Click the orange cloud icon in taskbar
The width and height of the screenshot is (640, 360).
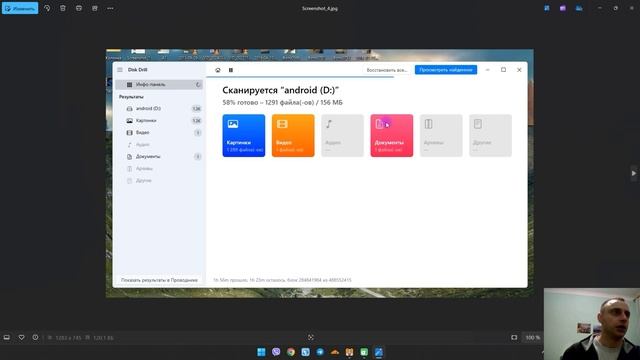[335, 352]
